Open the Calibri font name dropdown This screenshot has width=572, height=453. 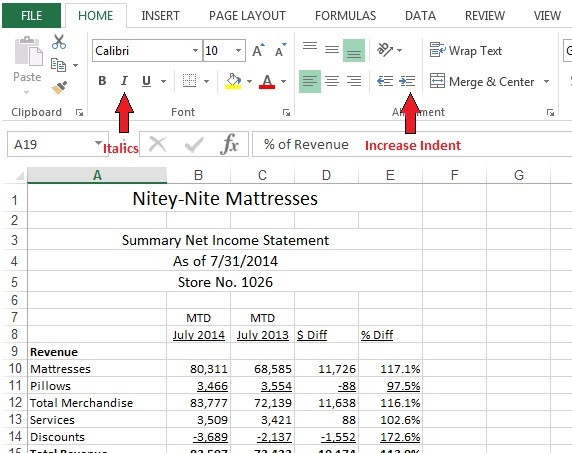pyautogui.click(x=196, y=50)
